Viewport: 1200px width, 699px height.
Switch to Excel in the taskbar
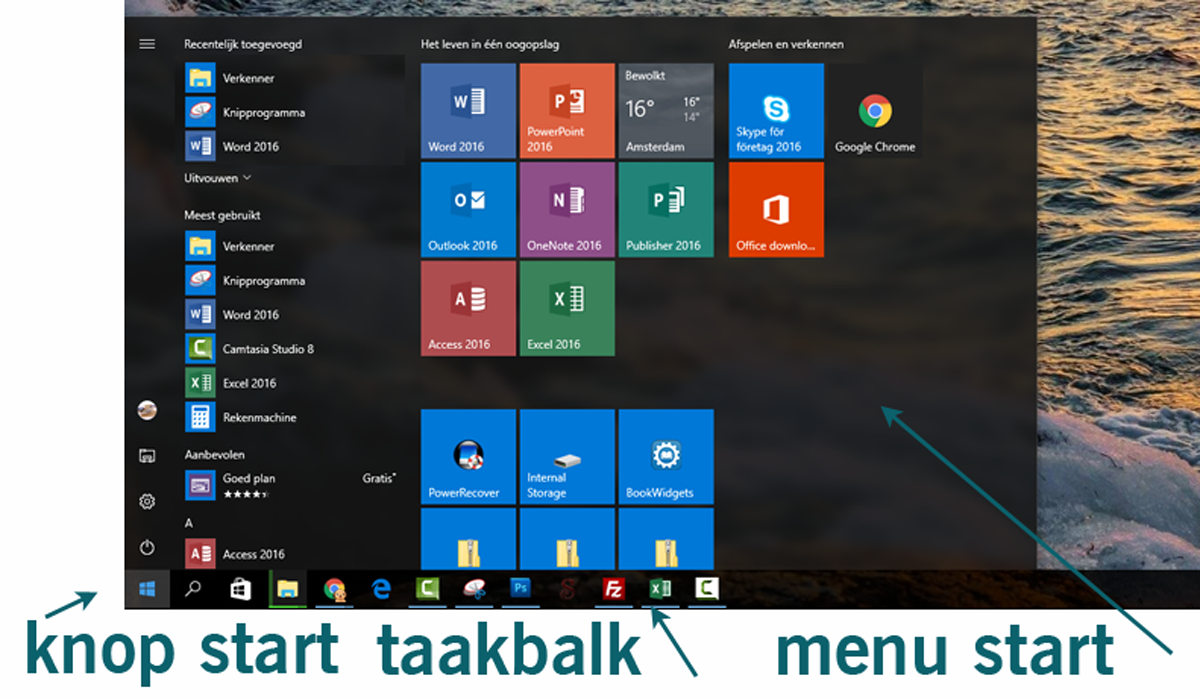pyautogui.click(x=659, y=590)
